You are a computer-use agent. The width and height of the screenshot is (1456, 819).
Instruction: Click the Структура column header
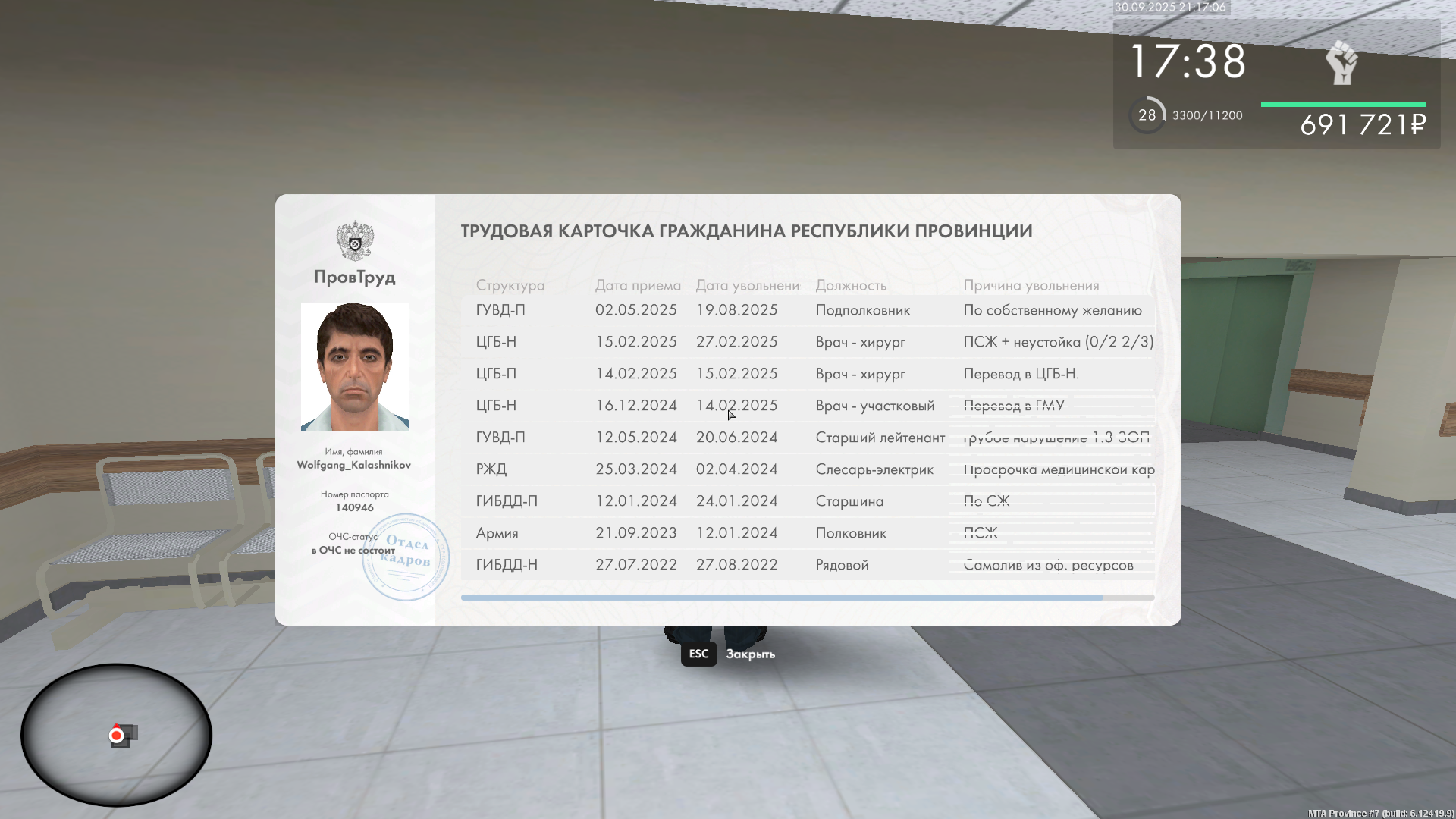pyautogui.click(x=510, y=285)
